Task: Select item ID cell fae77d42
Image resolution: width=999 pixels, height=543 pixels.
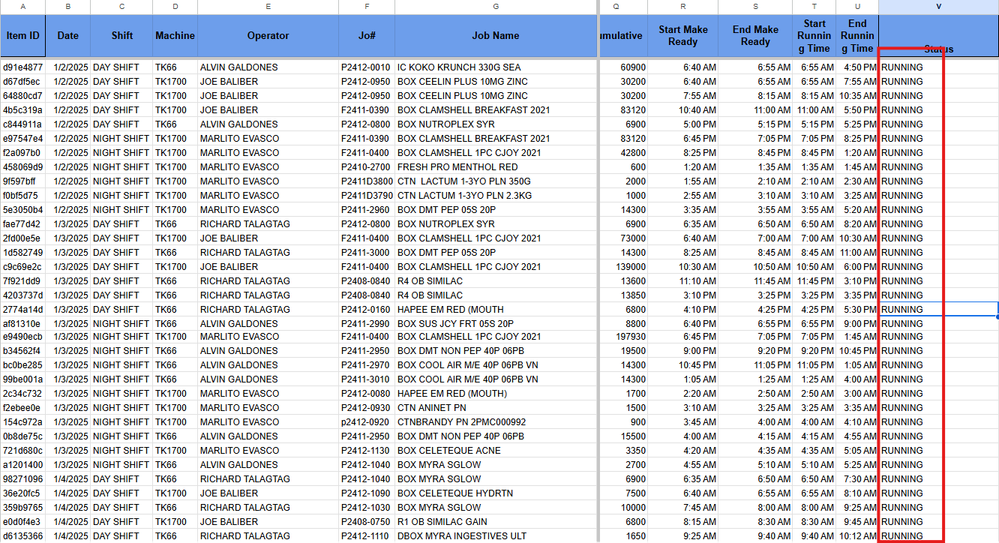Action: [x=23, y=224]
